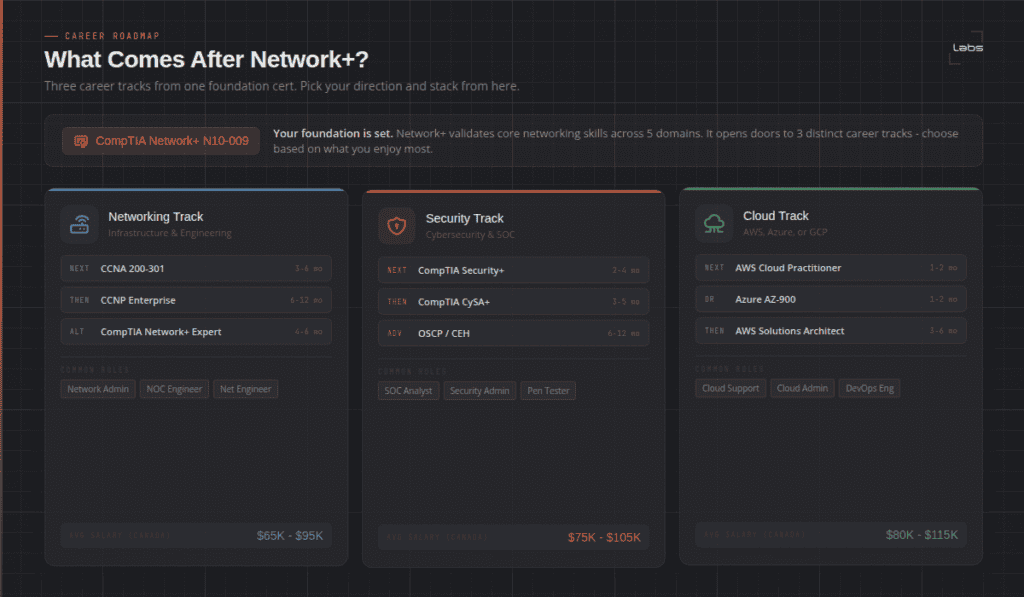Click the Networking Track router icon
This screenshot has width=1024, height=597.
pyautogui.click(x=80, y=225)
